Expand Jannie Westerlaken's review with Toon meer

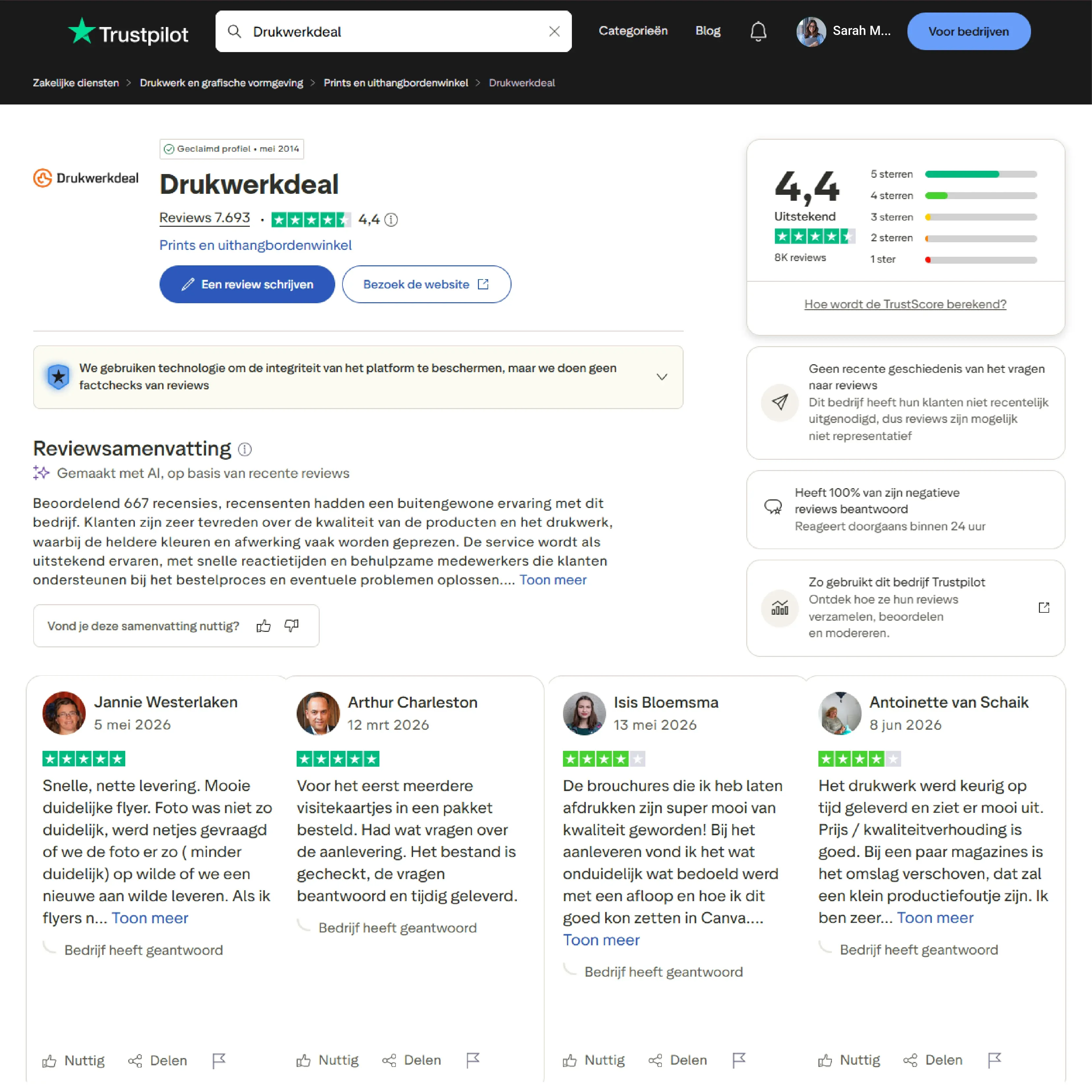150,918
